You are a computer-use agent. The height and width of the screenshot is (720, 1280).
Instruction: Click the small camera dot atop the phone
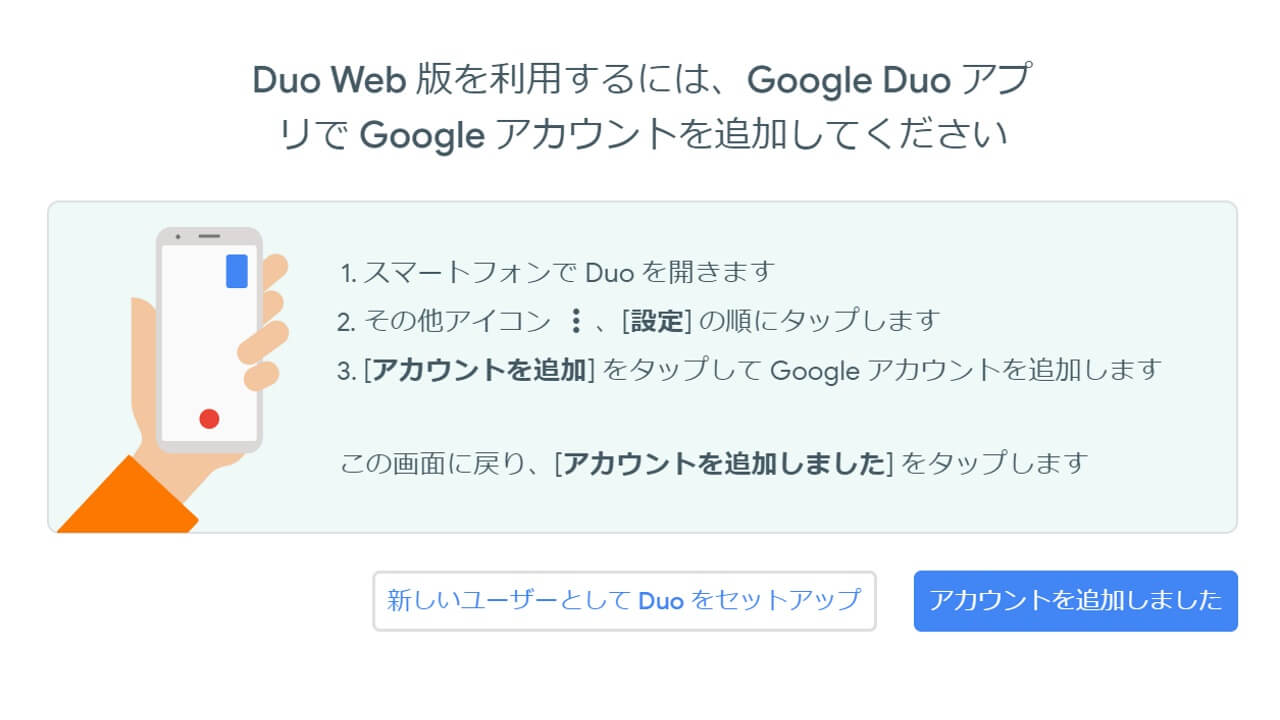(x=178, y=237)
